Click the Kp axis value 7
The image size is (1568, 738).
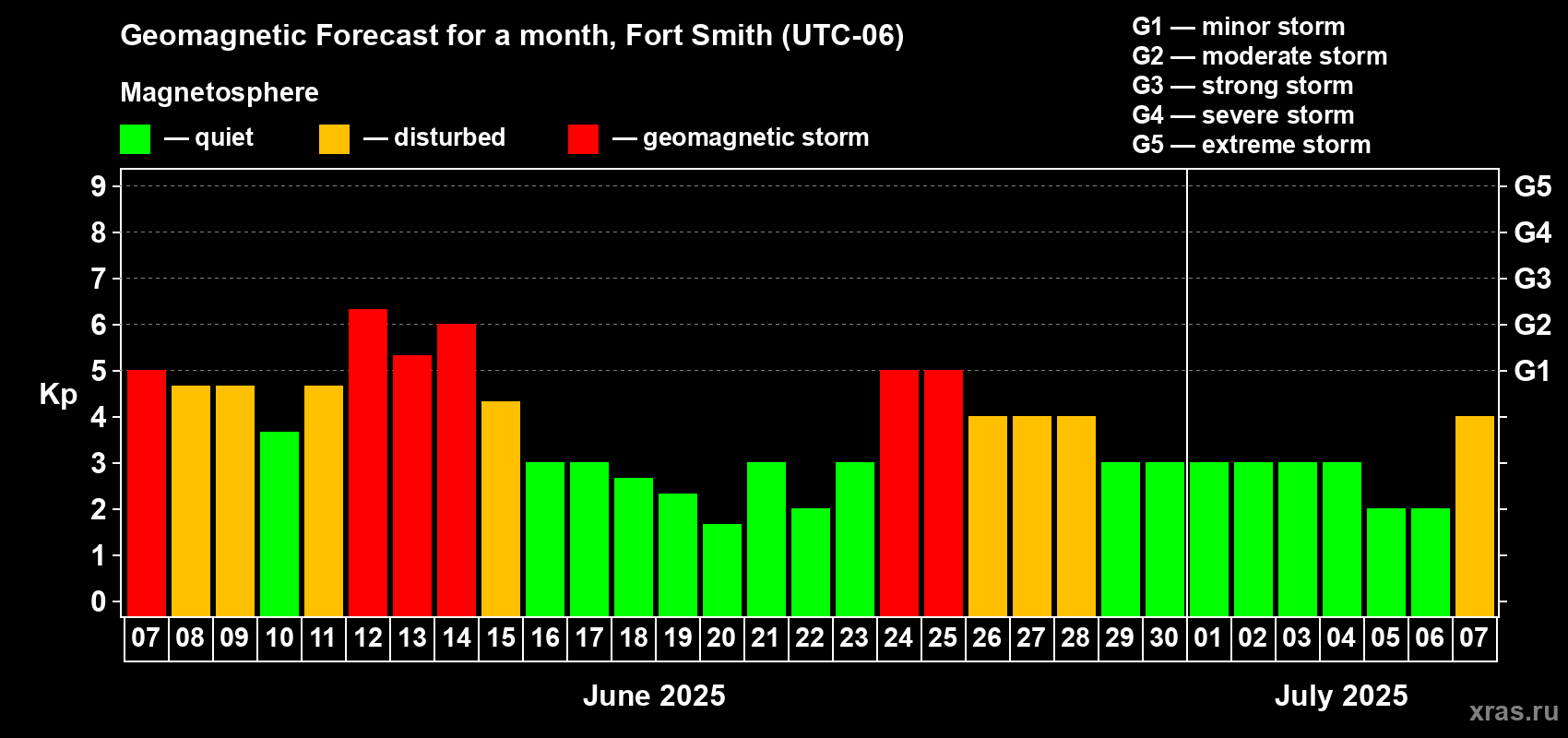(98, 279)
